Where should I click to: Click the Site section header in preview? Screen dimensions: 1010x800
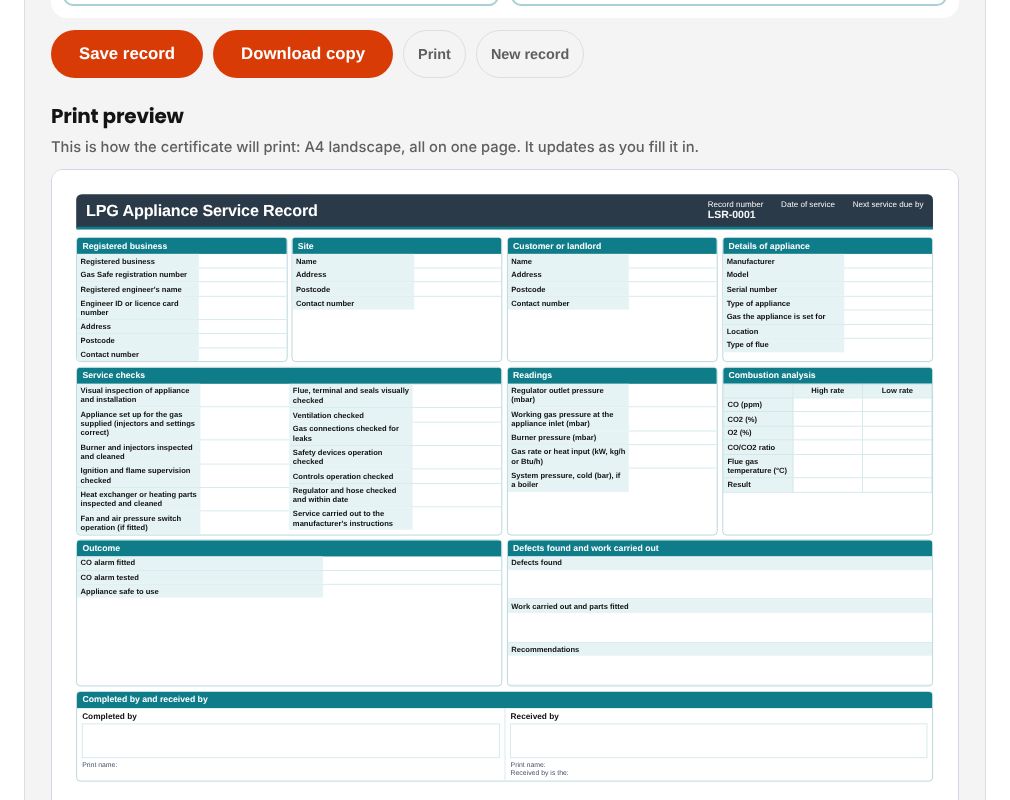[397, 246]
